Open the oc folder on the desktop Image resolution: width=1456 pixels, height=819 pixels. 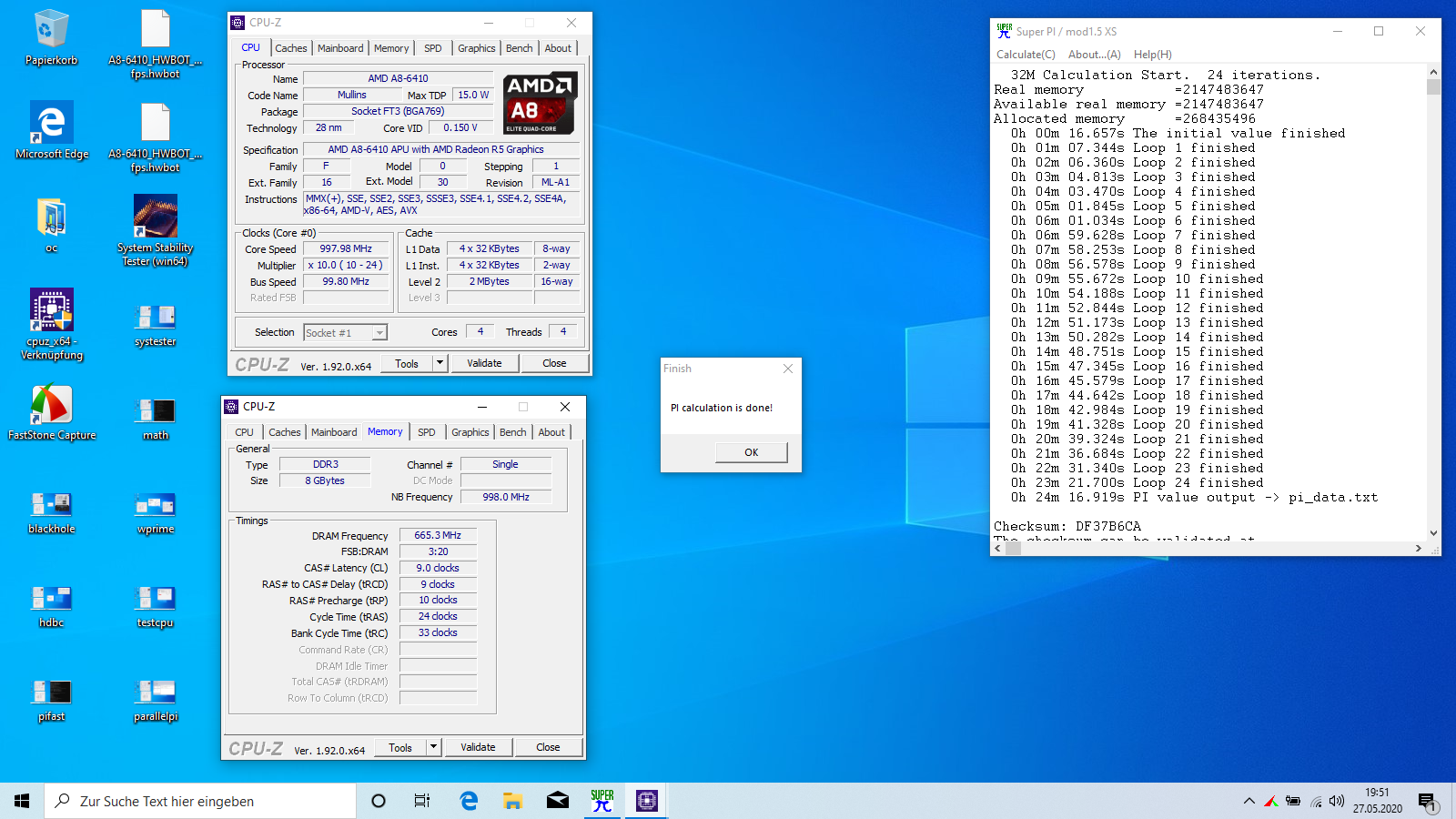(51, 225)
